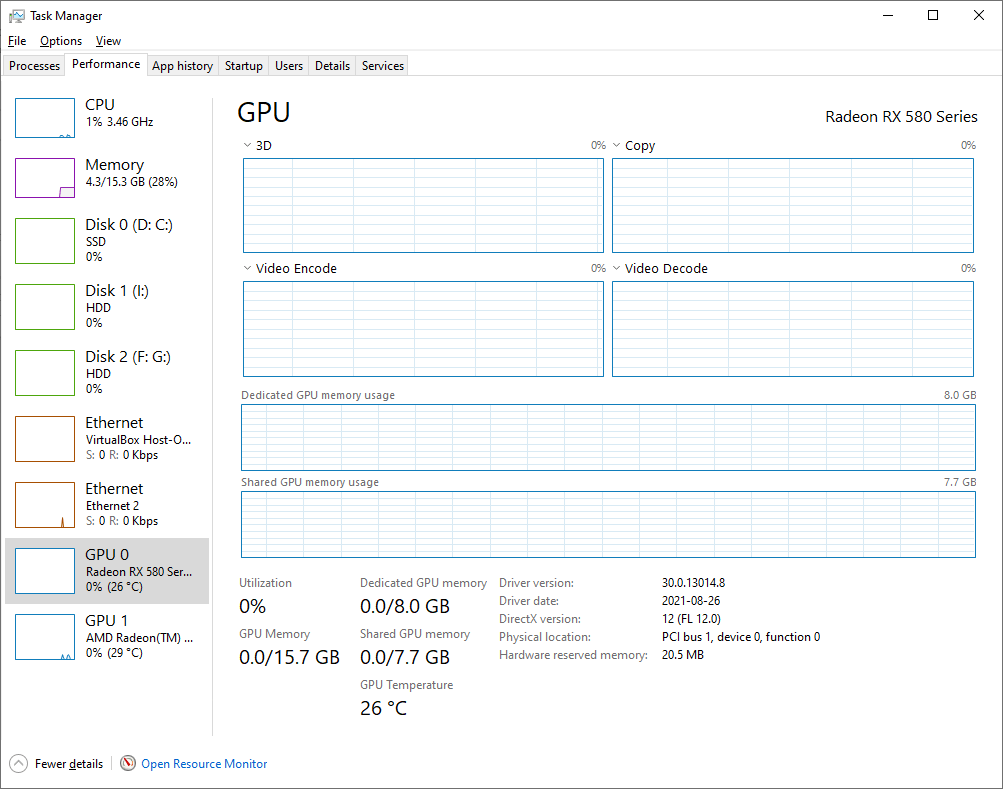
Task: Switch to the App history tab
Action: click(x=182, y=66)
